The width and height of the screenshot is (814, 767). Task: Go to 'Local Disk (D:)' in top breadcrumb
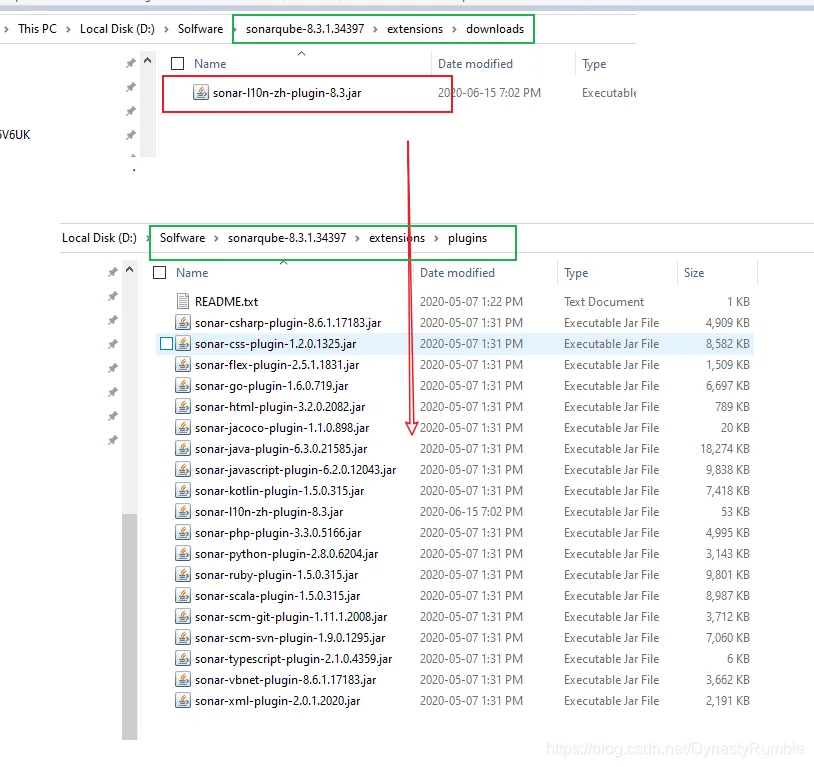(x=117, y=29)
